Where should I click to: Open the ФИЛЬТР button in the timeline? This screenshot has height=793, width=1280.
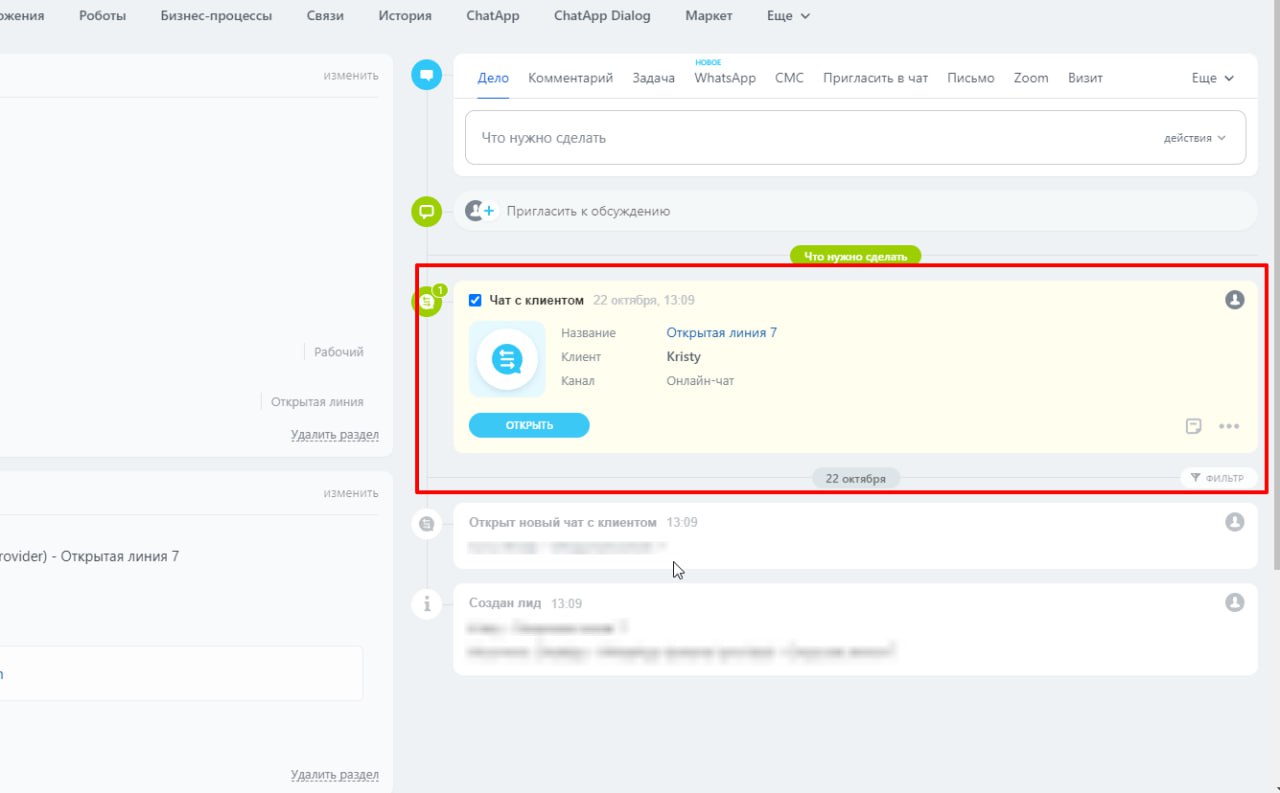point(1217,478)
